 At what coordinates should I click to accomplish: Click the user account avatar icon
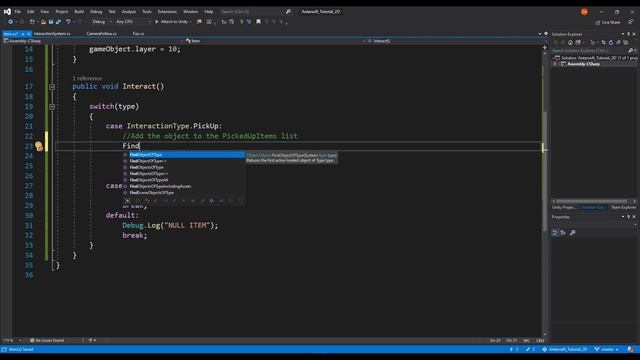[584, 12]
